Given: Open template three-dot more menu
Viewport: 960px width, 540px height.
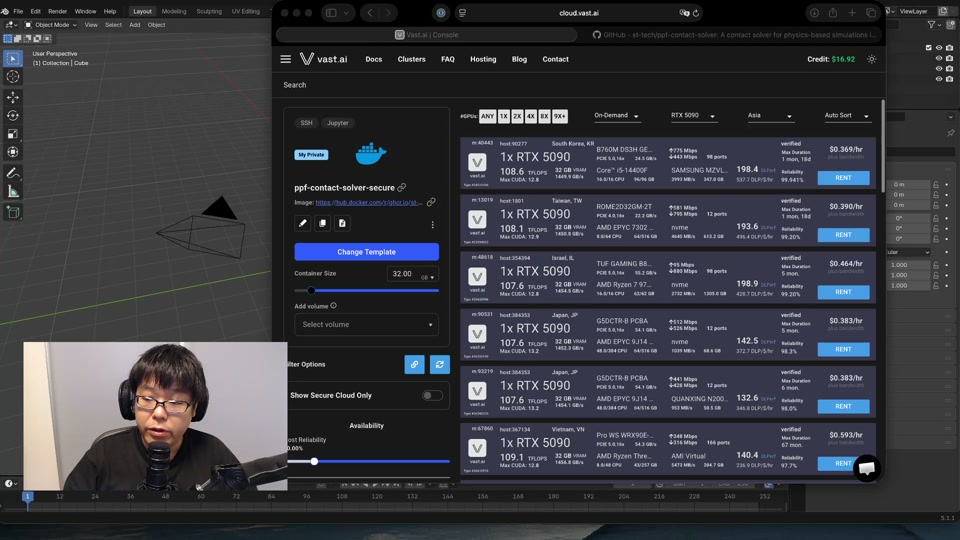Looking at the screenshot, I should [432, 225].
